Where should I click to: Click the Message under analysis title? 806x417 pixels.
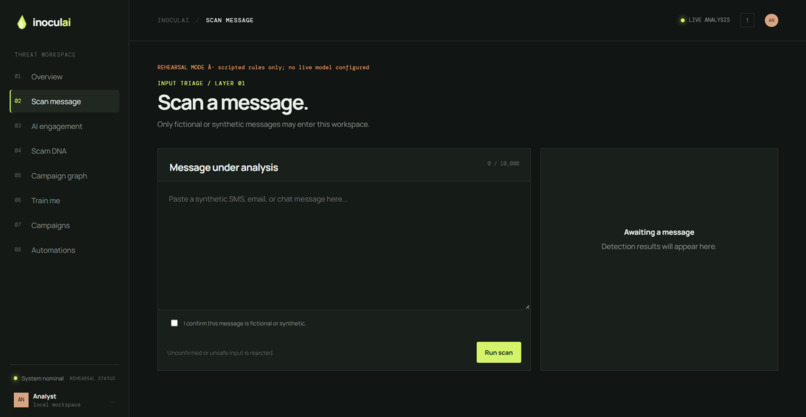pyautogui.click(x=224, y=168)
